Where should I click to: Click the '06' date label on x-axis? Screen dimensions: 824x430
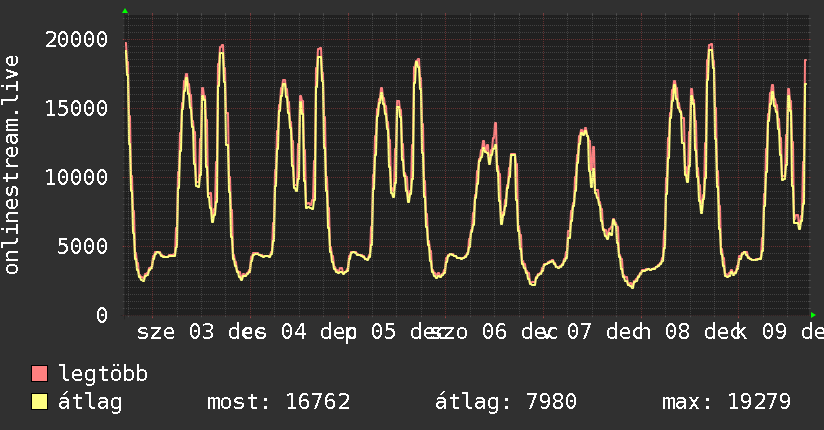click(x=495, y=332)
